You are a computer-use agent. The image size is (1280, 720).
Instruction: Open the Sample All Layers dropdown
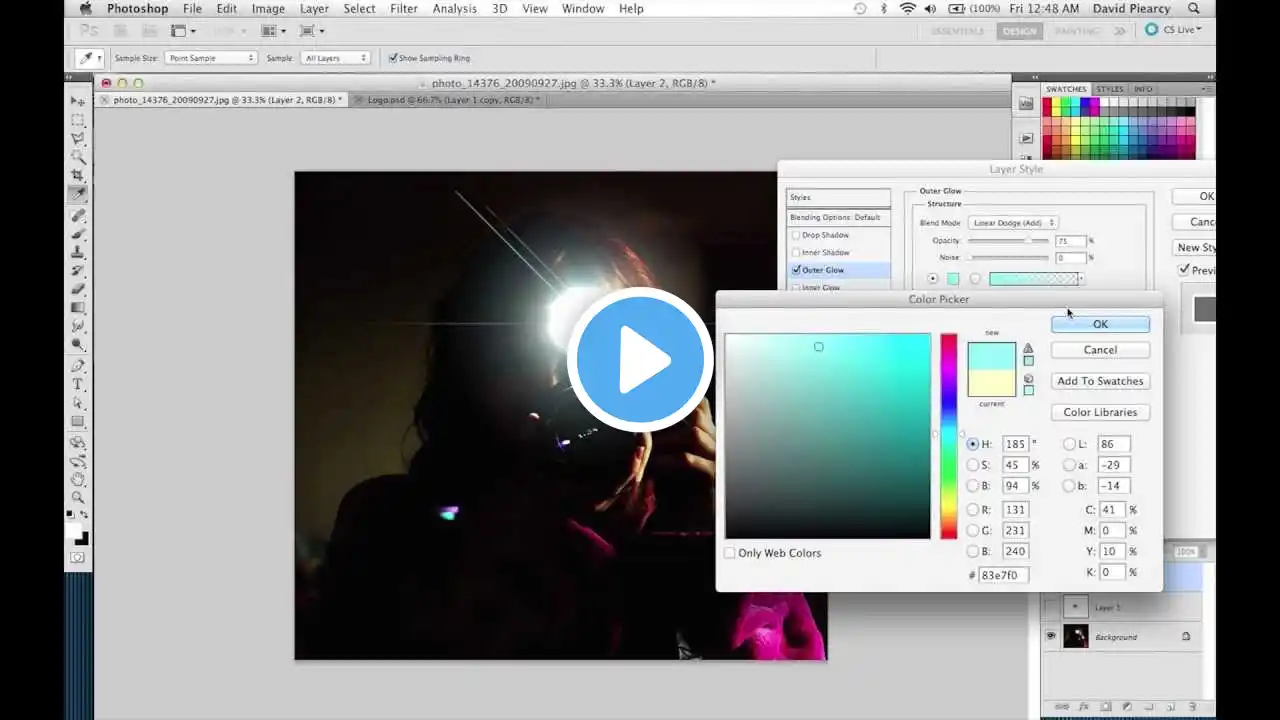pyautogui.click(x=335, y=58)
